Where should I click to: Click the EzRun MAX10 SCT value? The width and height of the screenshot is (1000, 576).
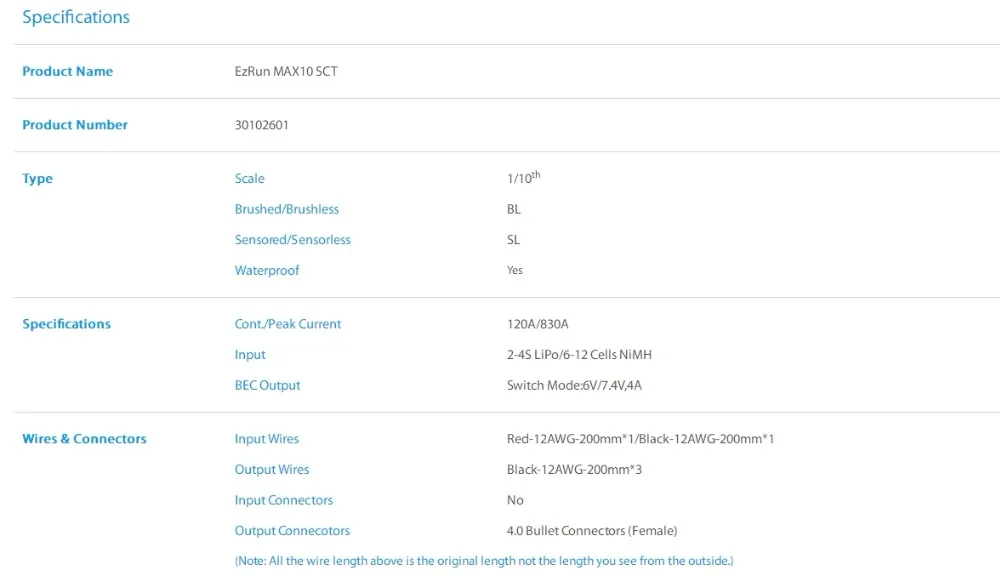point(286,71)
